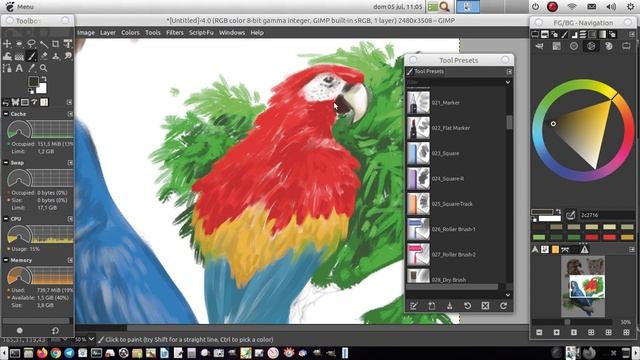Open the Filters menu
The height and width of the screenshot is (360, 640).
point(175,33)
